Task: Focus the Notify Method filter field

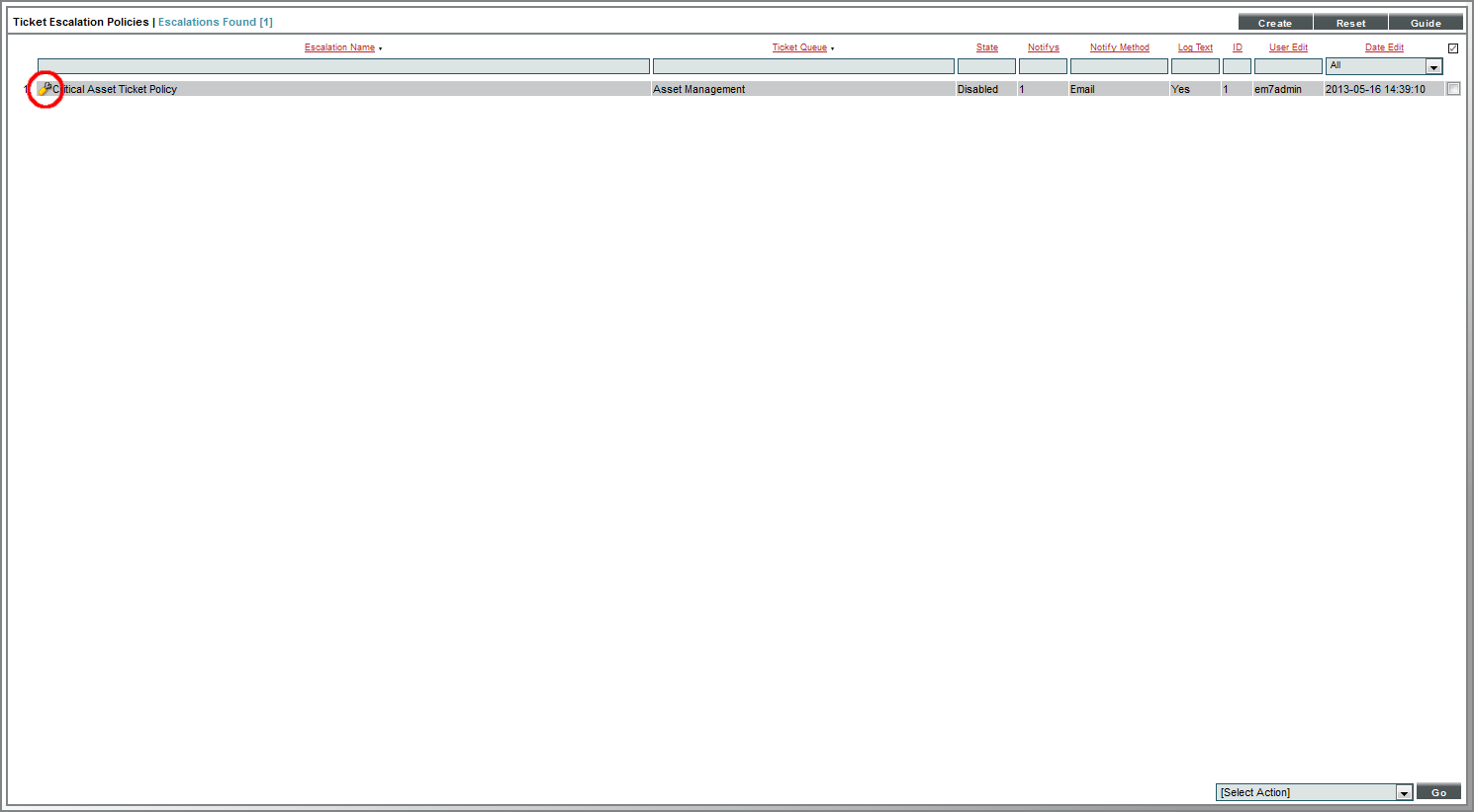Action: pos(1119,66)
